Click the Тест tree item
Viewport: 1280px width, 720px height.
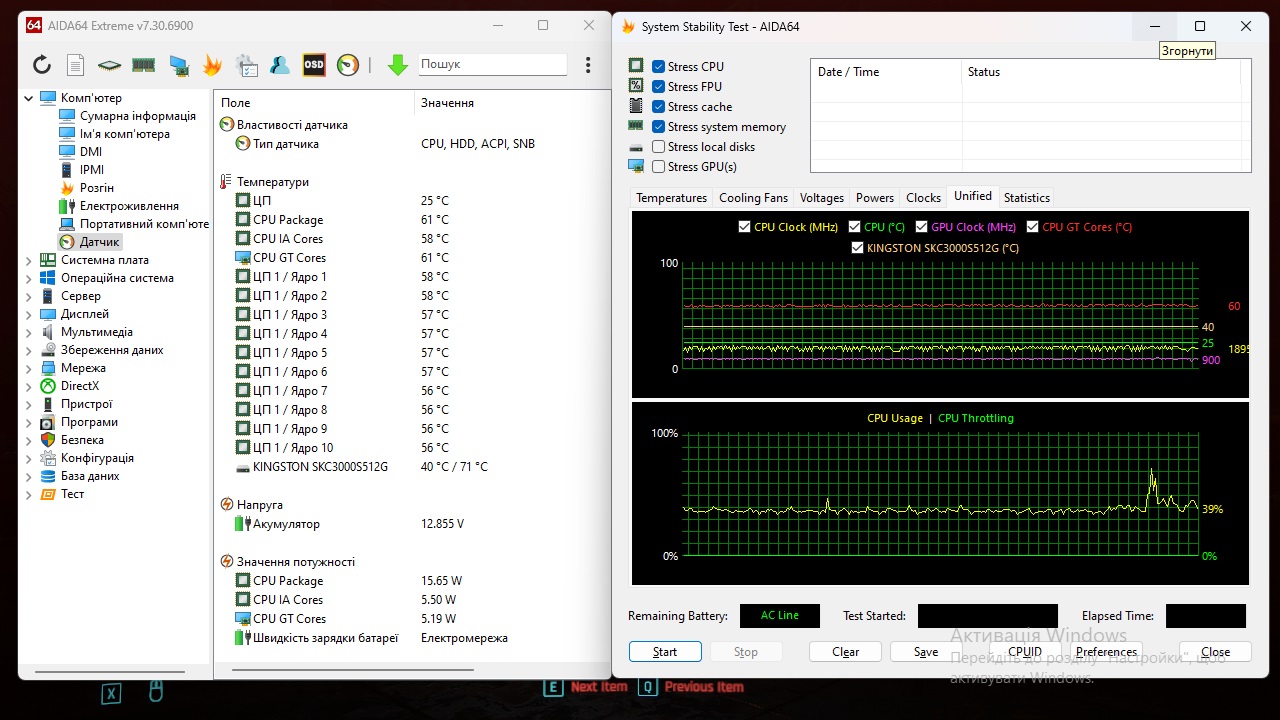point(72,494)
